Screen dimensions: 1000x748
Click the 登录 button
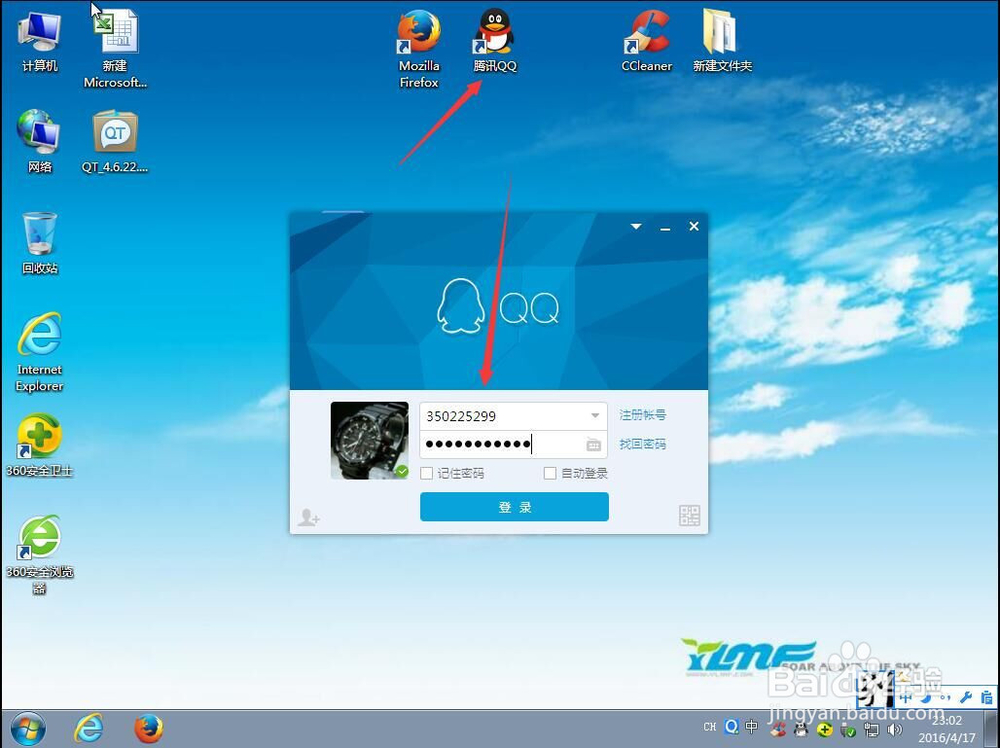point(514,507)
